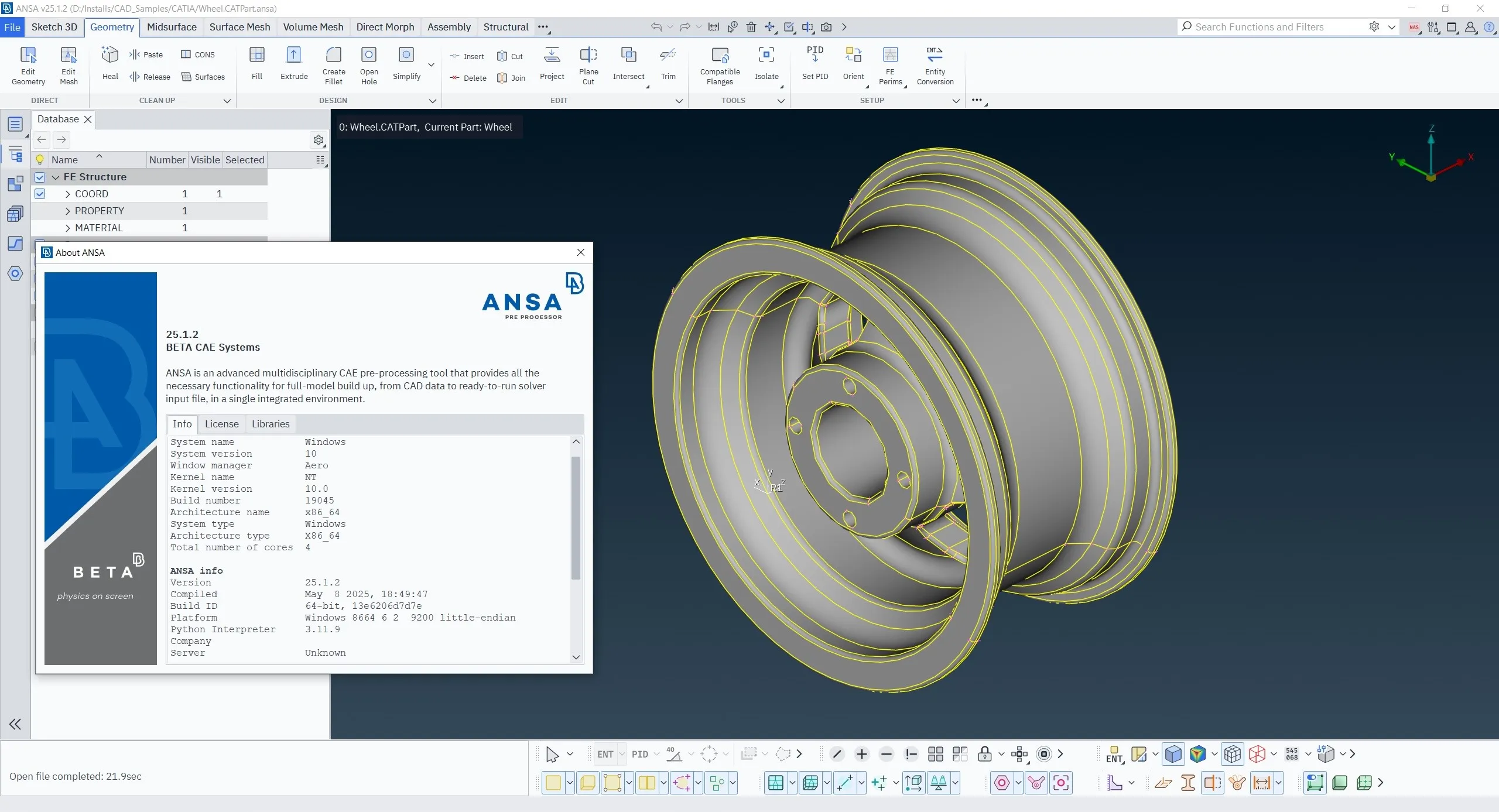Open the File menu
Image resolution: width=1499 pixels, height=812 pixels.
12,27
